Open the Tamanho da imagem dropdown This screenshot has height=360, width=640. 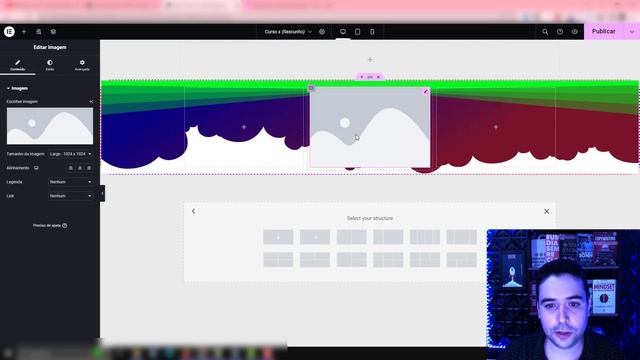click(x=71, y=154)
